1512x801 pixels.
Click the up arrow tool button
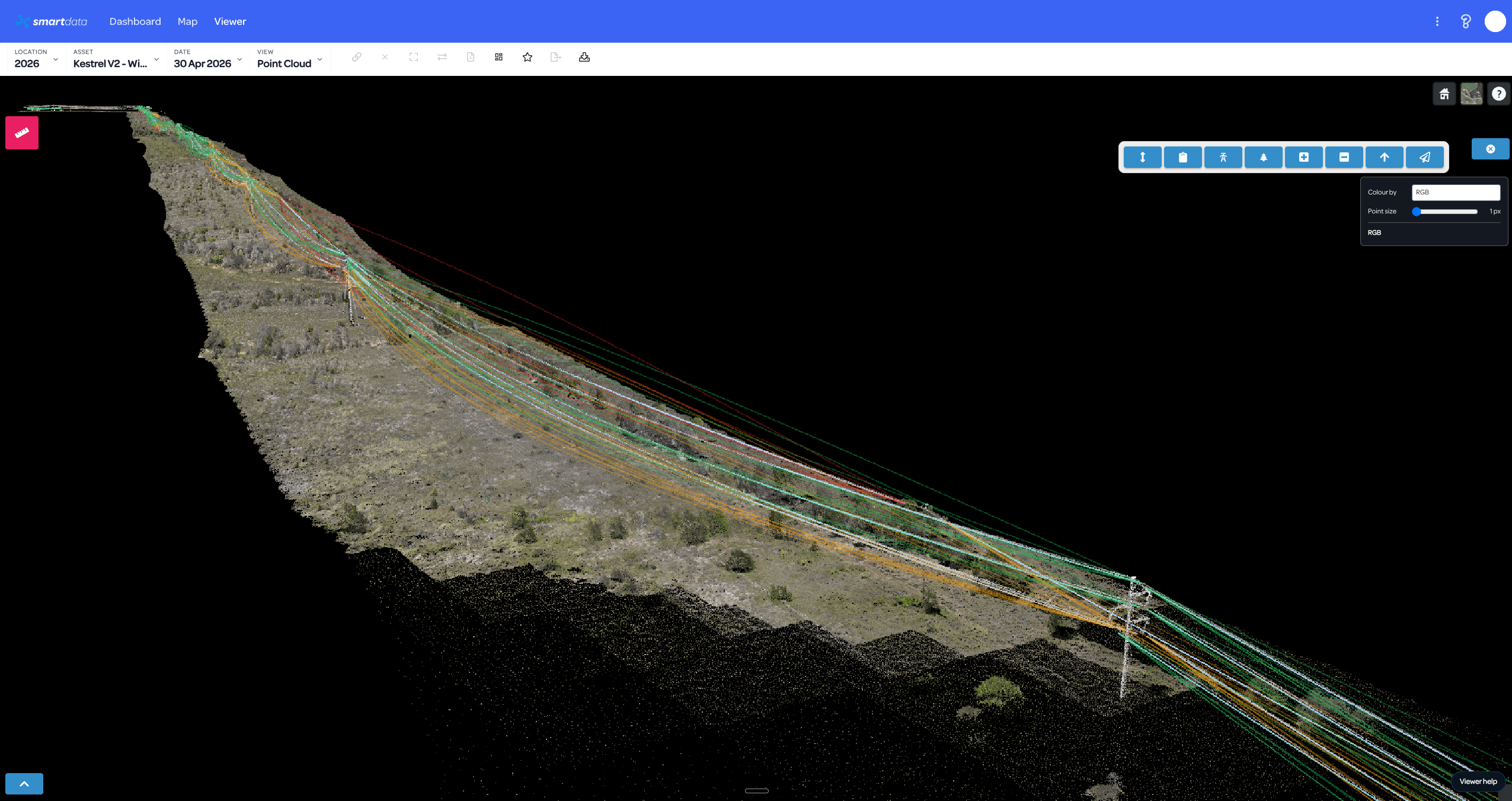[x=1384, y=157]
